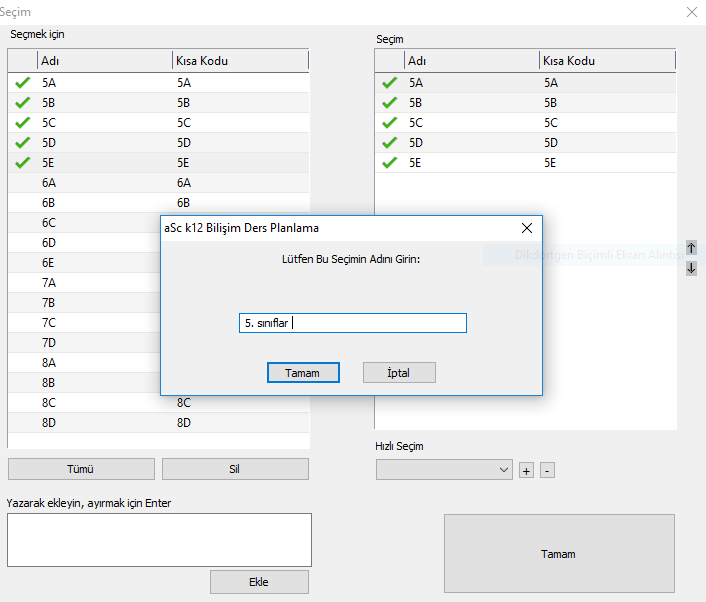
Task: Uncheck 5D in Seçmek için list
Action: pyautogui.click(x=23, y=143)
